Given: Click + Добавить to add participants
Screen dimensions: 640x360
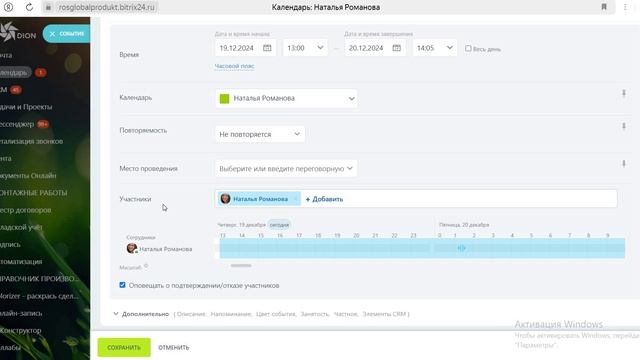Looking at the screenshot, I should [x=324, y=199].
